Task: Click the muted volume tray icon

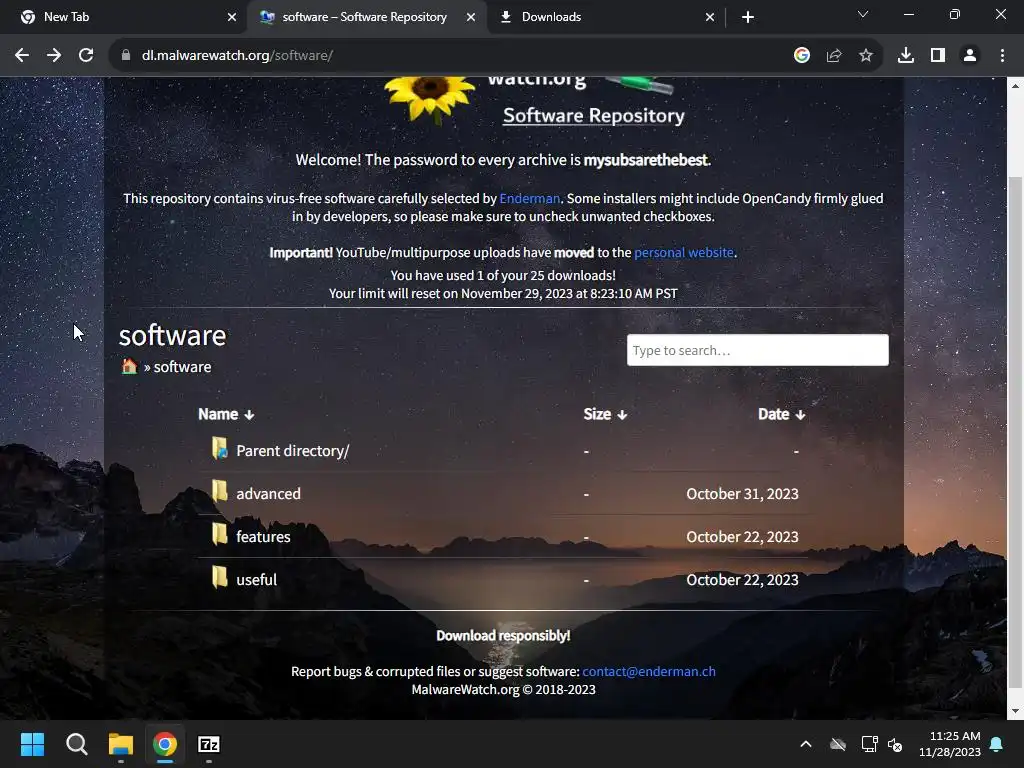Action: click(x=895, y=744)
